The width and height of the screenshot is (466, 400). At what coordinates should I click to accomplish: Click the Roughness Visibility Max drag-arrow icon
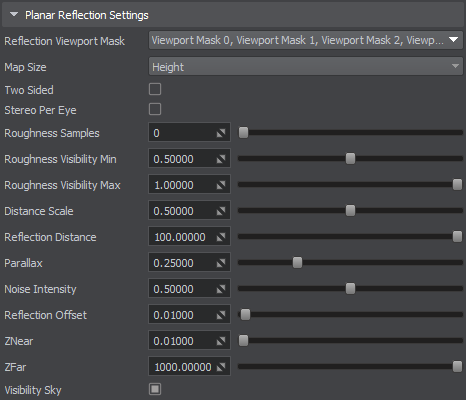[221, 185]
